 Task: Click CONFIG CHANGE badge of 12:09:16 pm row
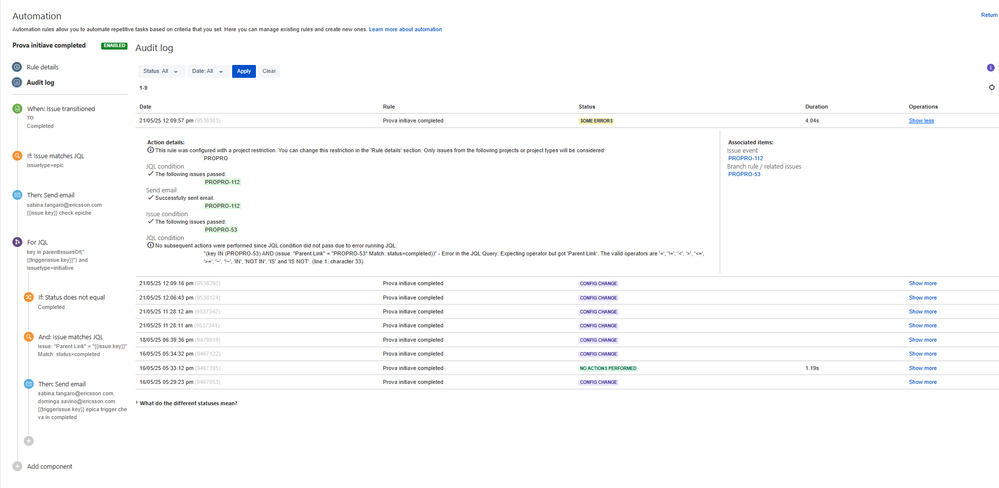[598, 283]
